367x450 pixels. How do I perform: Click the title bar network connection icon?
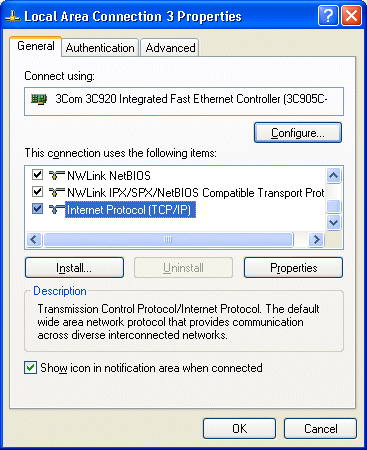(x=13, y=16)
